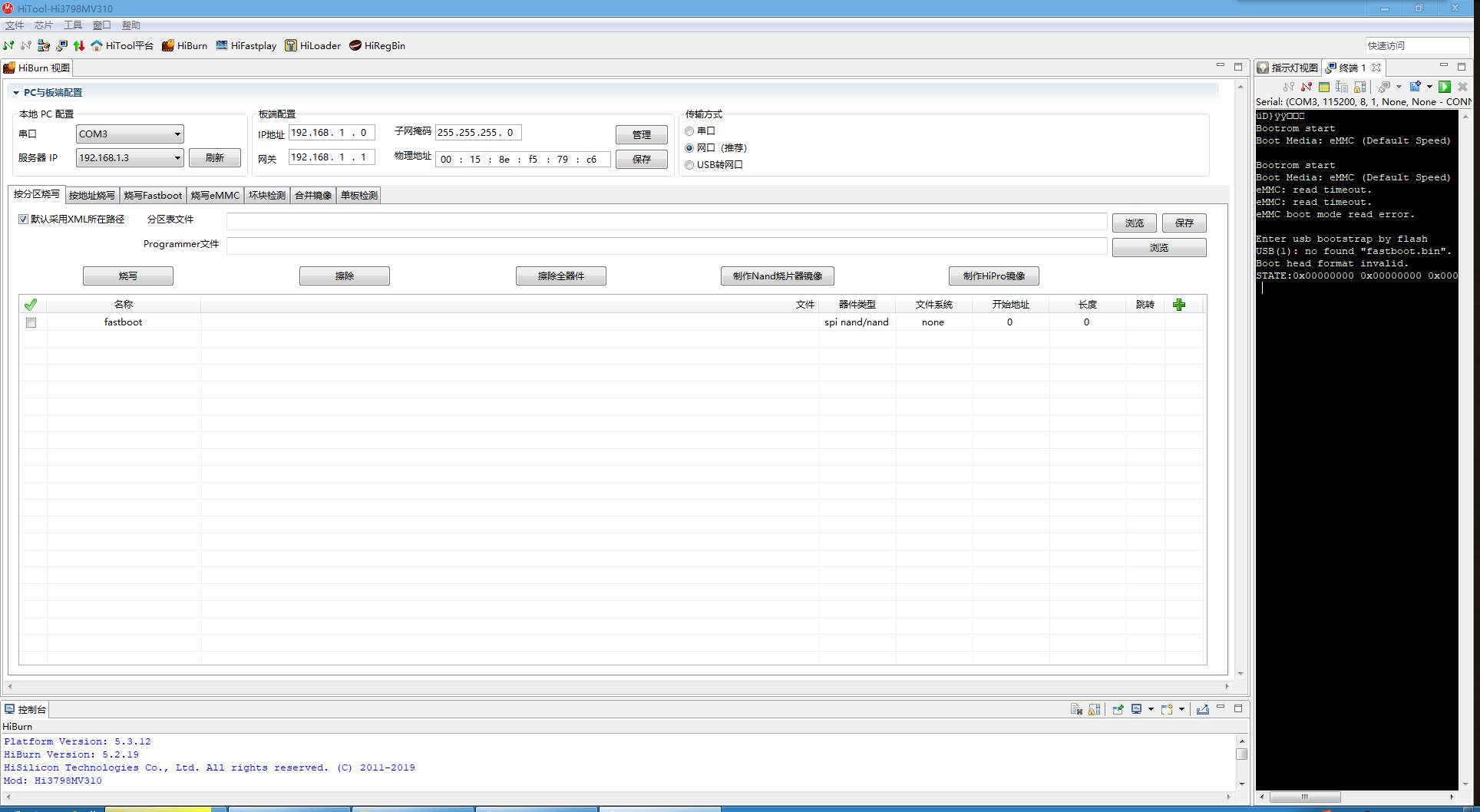This screenshot has height=812, width=1480.
Task: Click the grey X remove terminal icon
Action: click(x=1463, y=87)
